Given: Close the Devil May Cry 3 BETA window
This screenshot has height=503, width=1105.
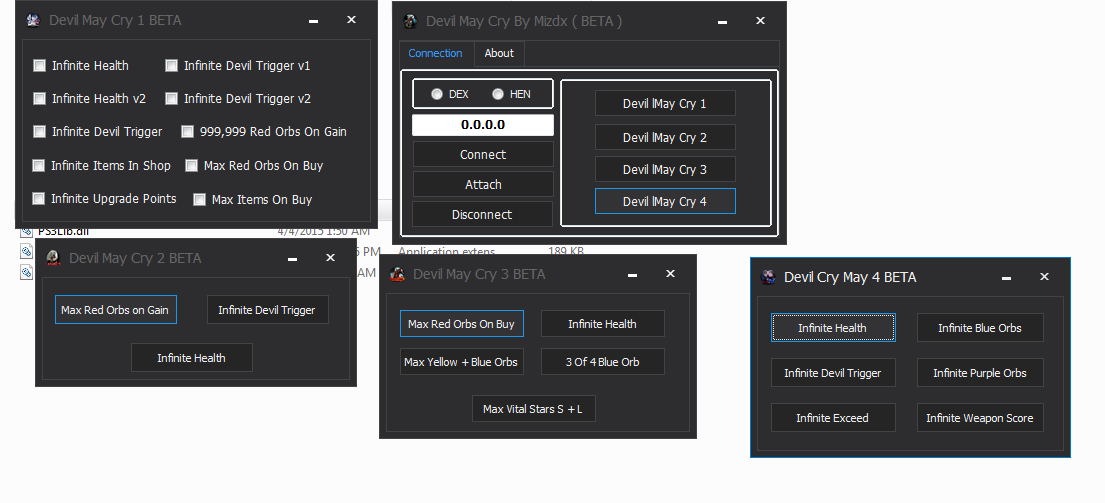Looking at the screenshot, I should pos(670,273).
